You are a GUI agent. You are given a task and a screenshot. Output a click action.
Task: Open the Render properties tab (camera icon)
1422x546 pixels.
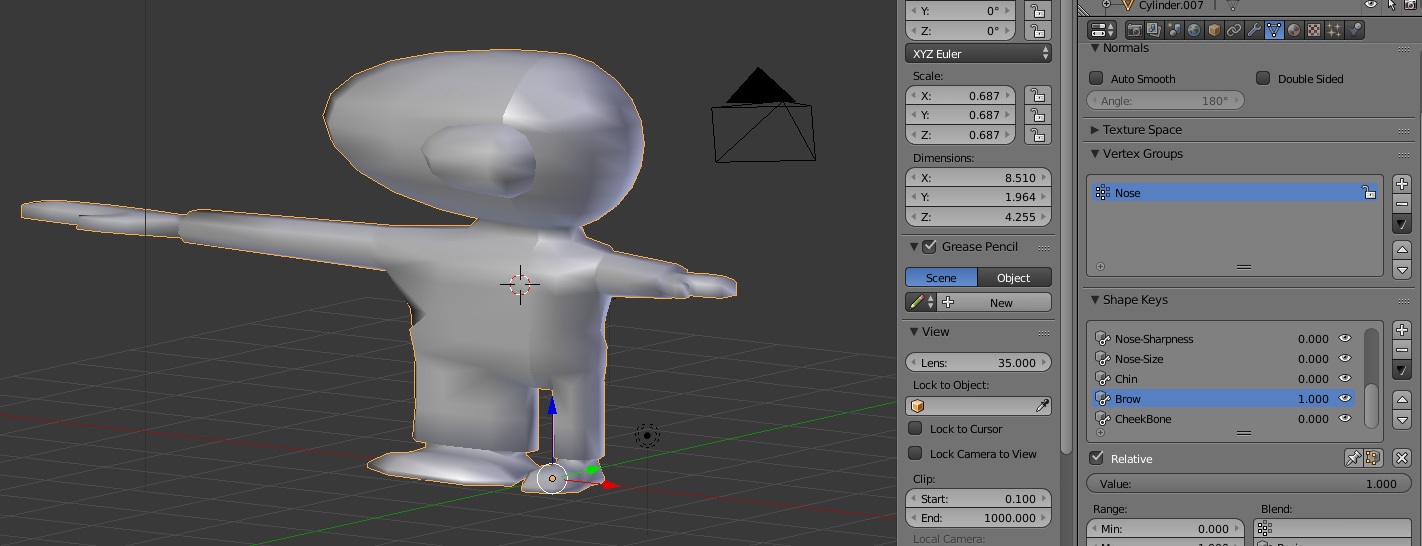click(x=1134, y=30)
